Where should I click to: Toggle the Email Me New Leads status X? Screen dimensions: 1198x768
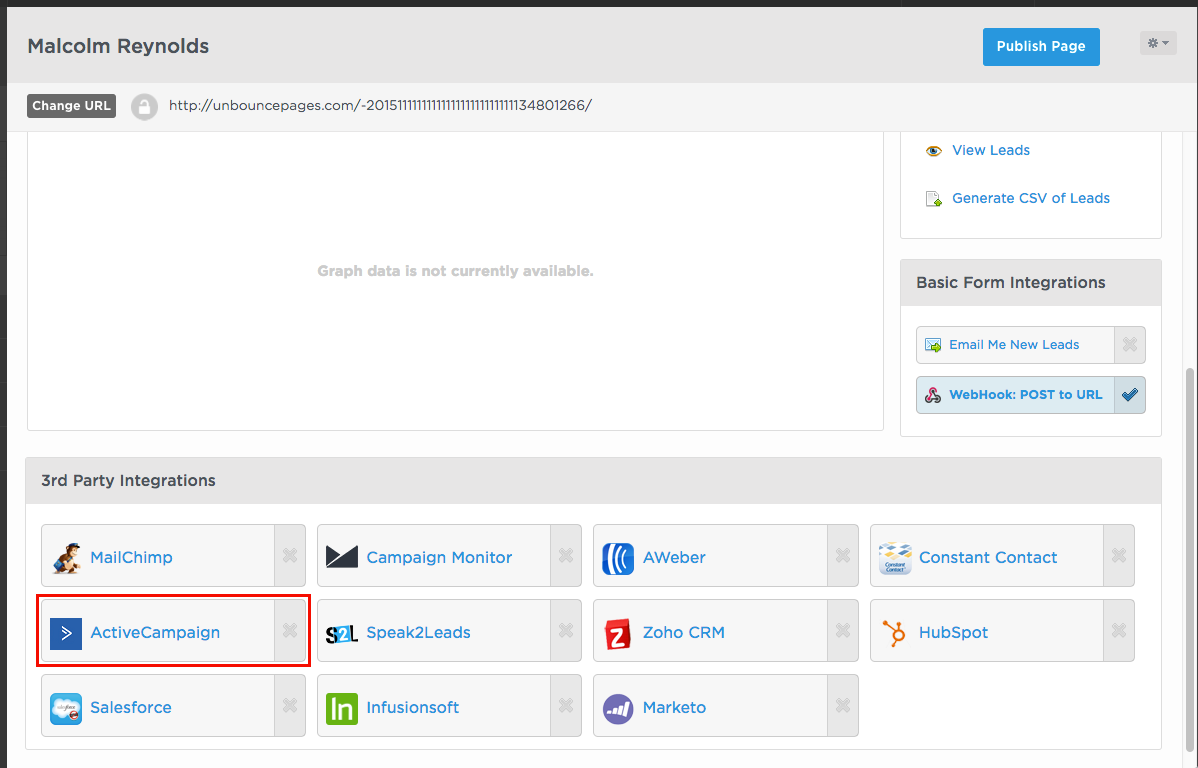1130,345
